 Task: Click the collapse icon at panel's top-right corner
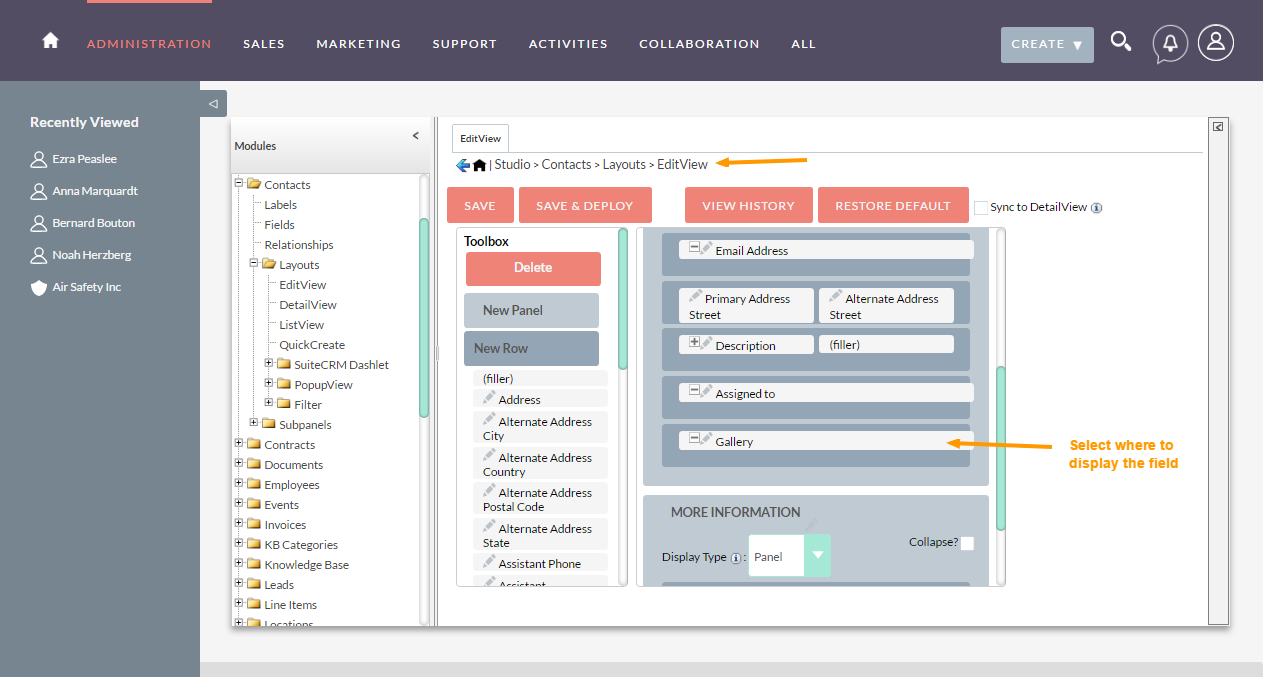(x=1218, y=127)
